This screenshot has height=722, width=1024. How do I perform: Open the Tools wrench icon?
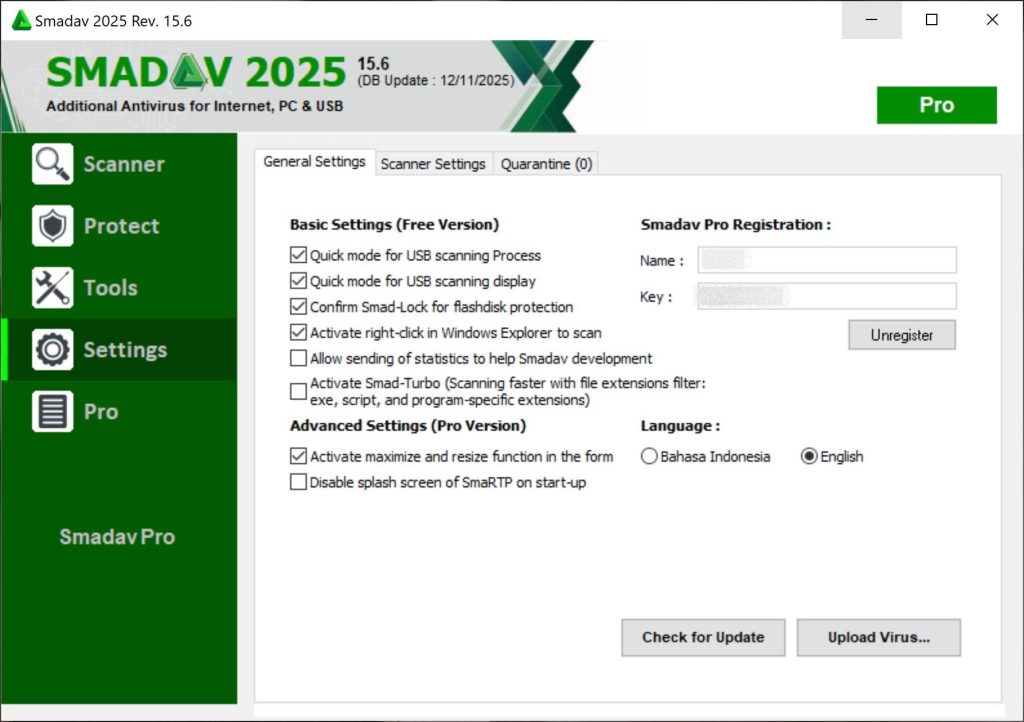[x=53, y=288]
